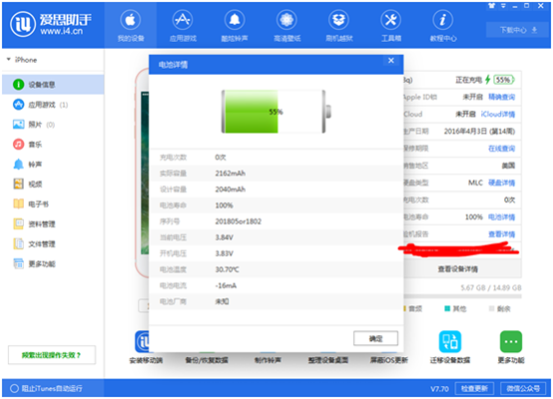Click the 安装移动端 blue shortcut icon
This screenshot has width=553, height=399.
click(142, 341)
